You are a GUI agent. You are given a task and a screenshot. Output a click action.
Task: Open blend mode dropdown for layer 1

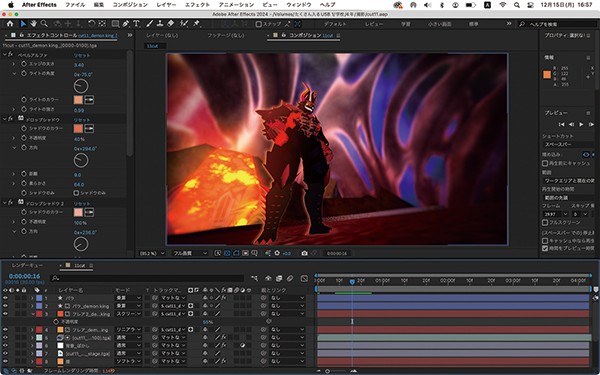click(128, 298)
